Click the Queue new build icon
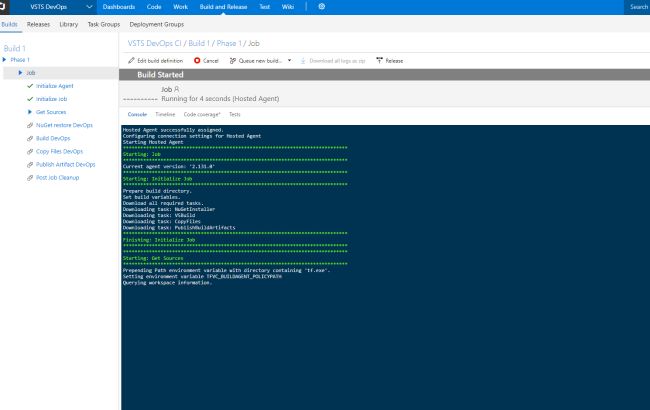 click(233, 61)
